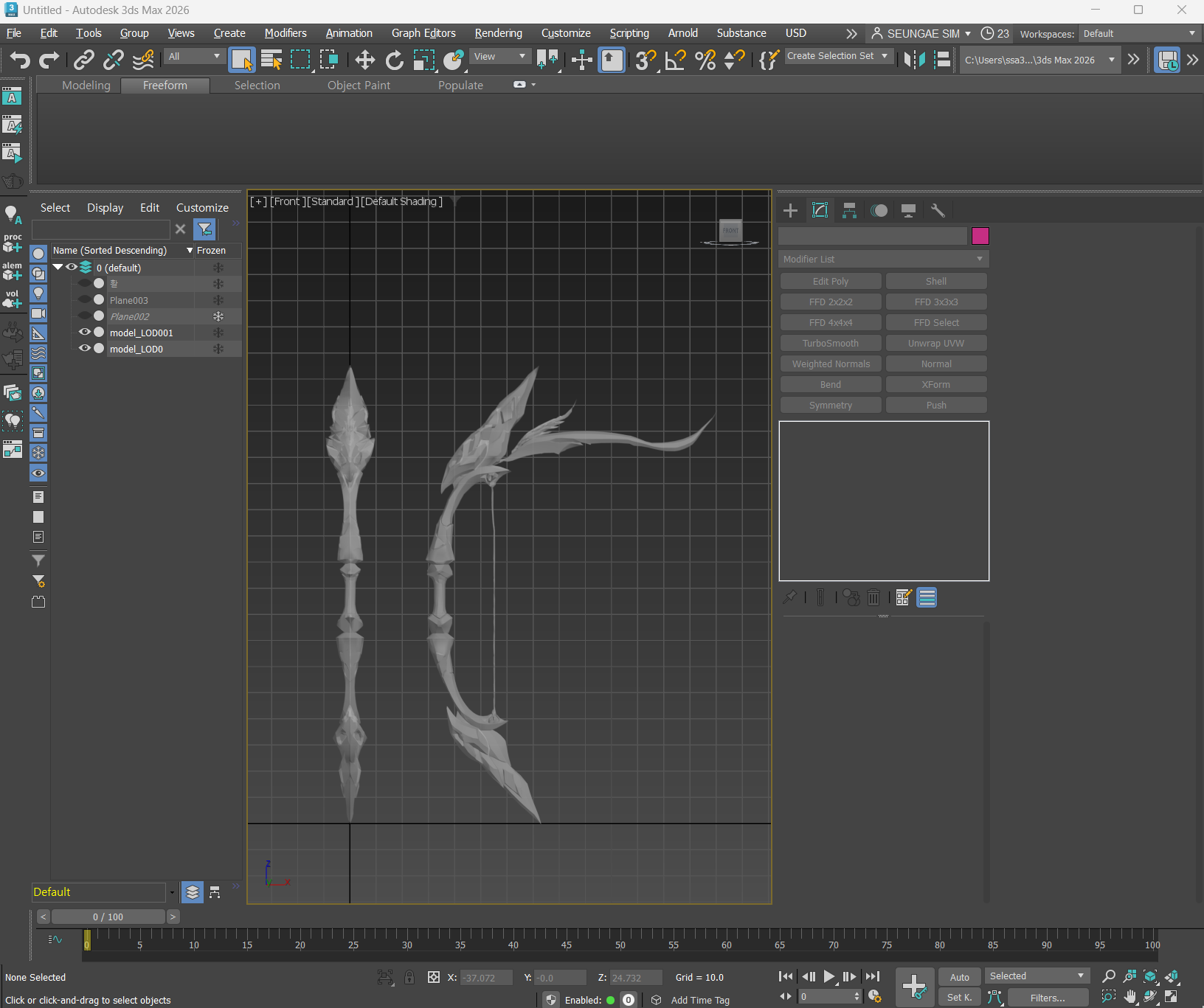The height and width of the screenshot is (1008, 1204).
Task: Open the Rendering menu
Action: [498, 33]
